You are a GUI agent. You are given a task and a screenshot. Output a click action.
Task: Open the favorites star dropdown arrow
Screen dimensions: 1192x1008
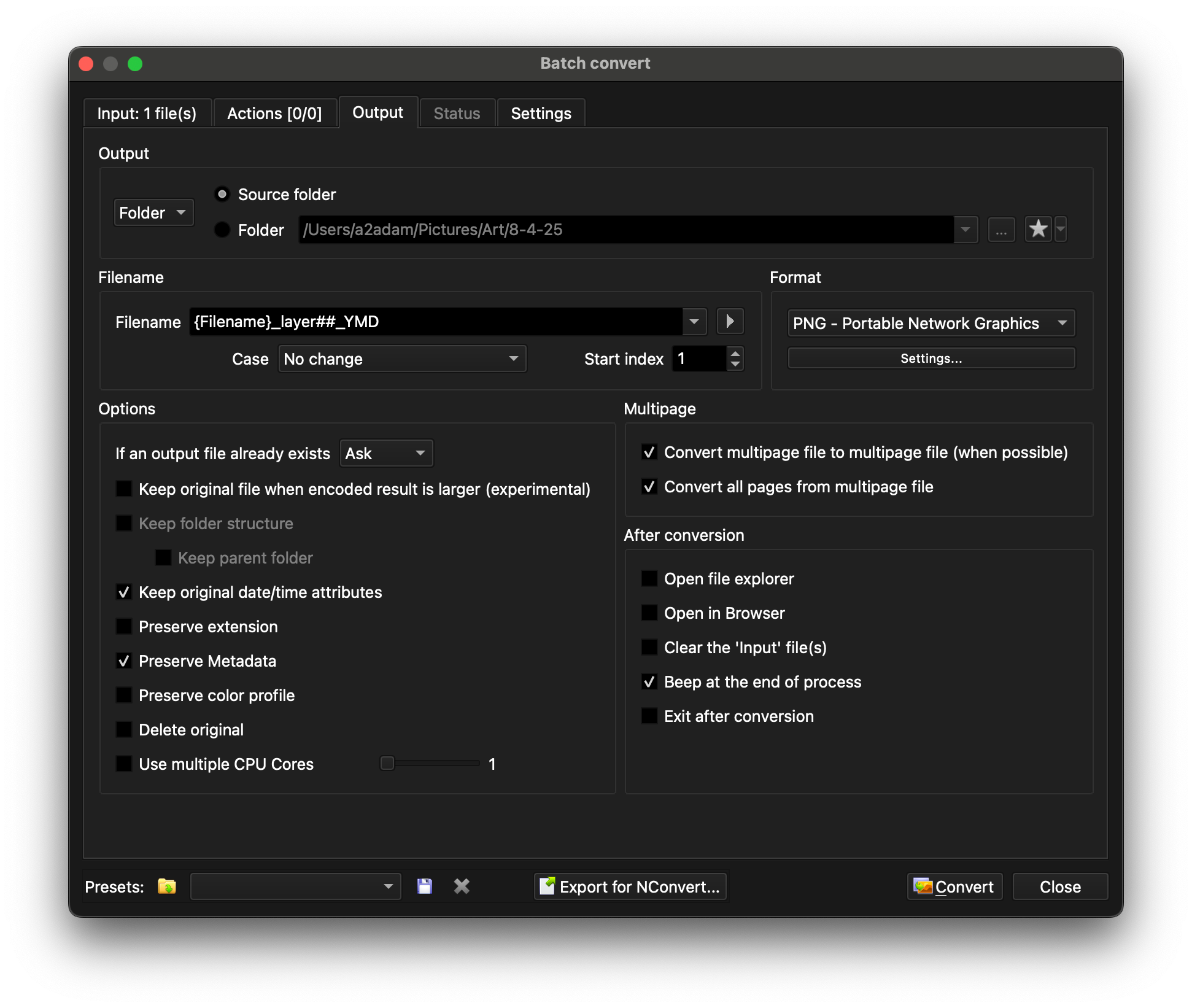1061,230
